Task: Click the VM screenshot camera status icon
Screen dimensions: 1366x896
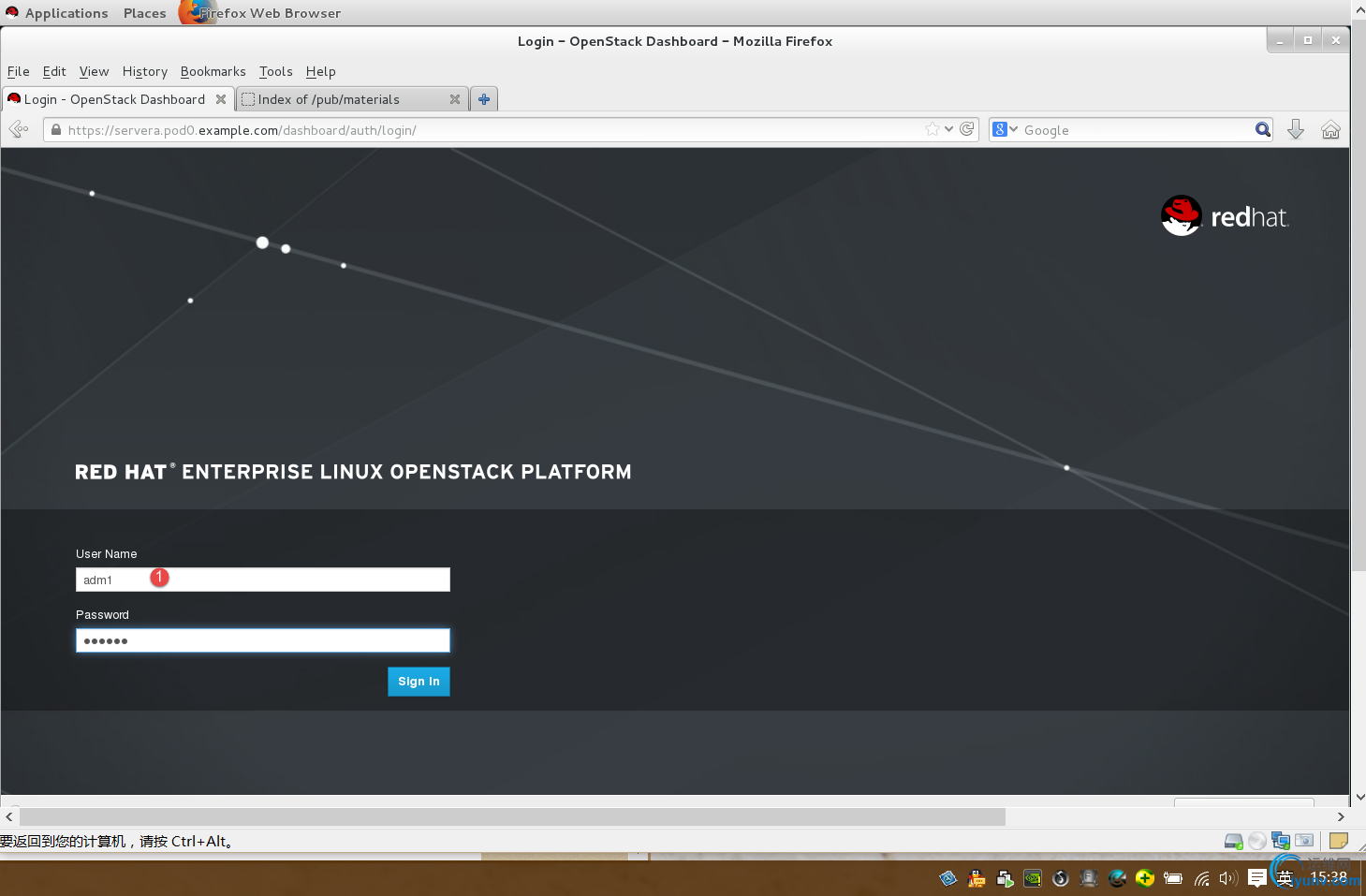Action: pos(1304,841)
